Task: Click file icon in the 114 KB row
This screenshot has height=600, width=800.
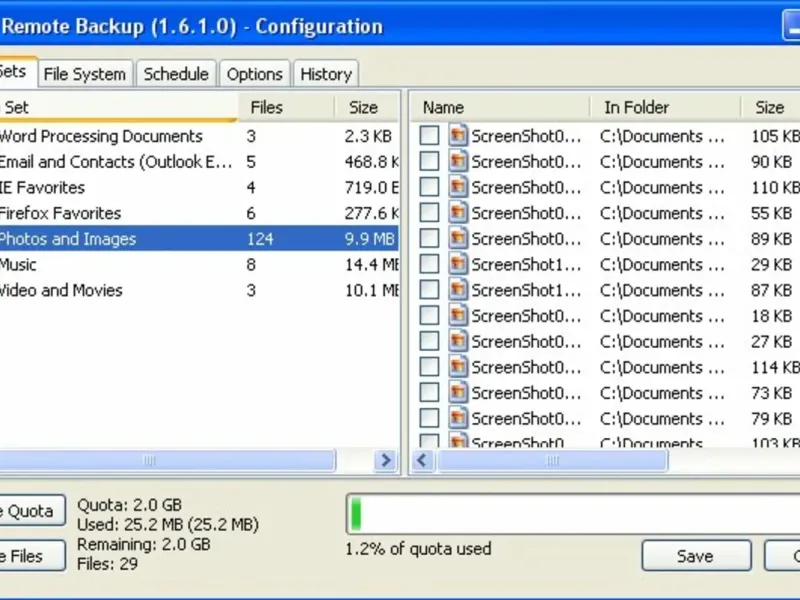Action: 458,366
